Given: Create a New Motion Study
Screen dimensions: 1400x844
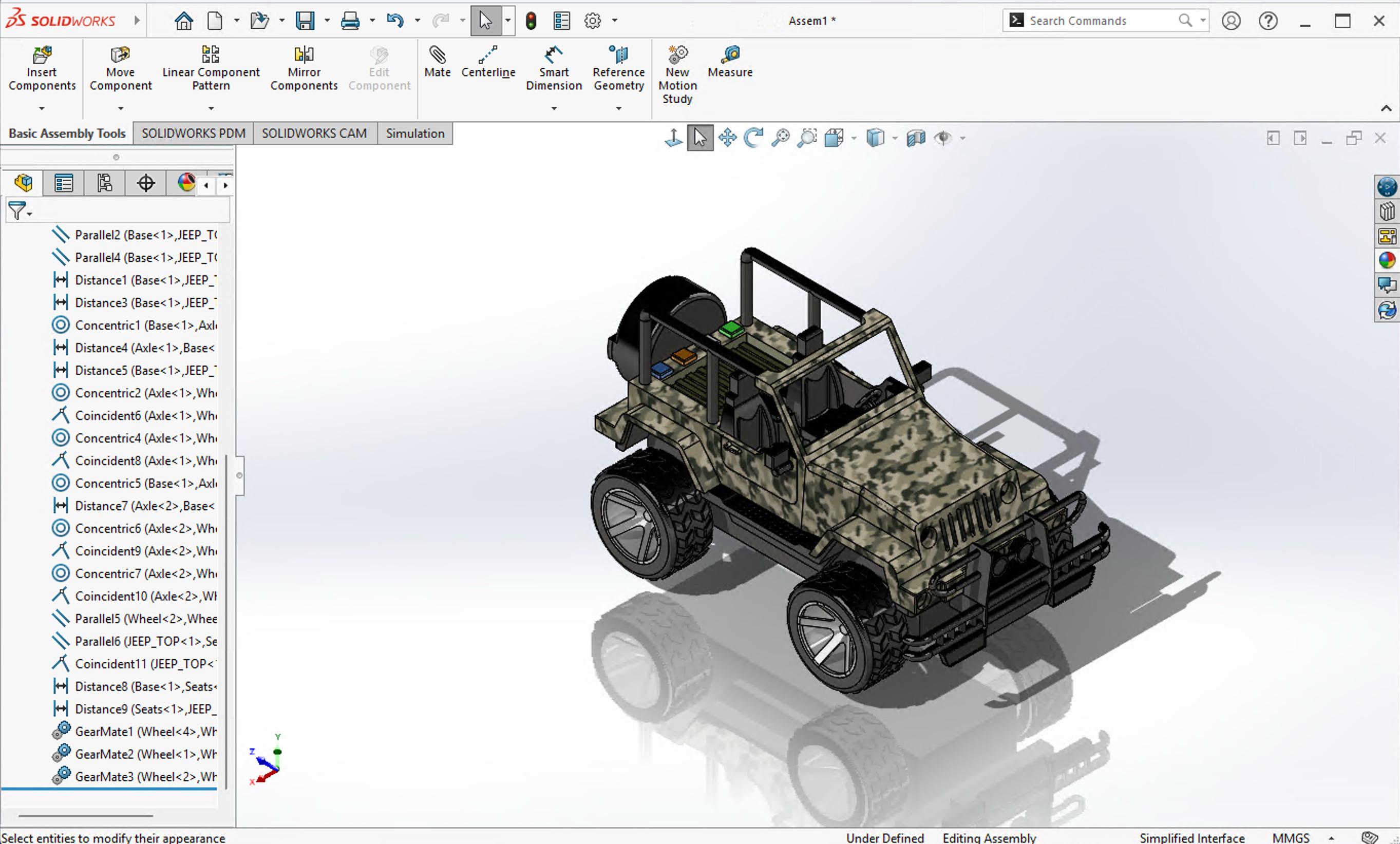Looking at the screenshot, I should point(677,74).
